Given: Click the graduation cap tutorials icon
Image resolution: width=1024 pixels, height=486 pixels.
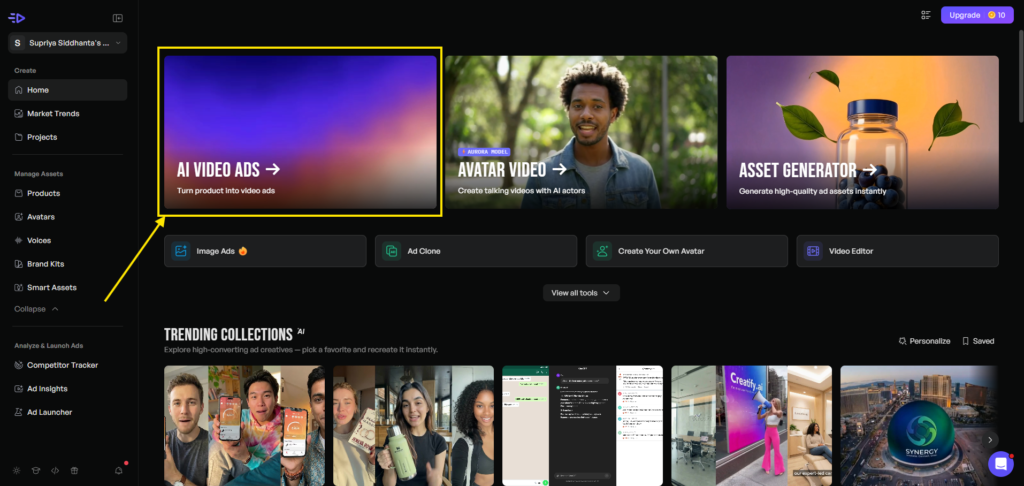Looking at the screenshot, I should click(x=35, y=470).
